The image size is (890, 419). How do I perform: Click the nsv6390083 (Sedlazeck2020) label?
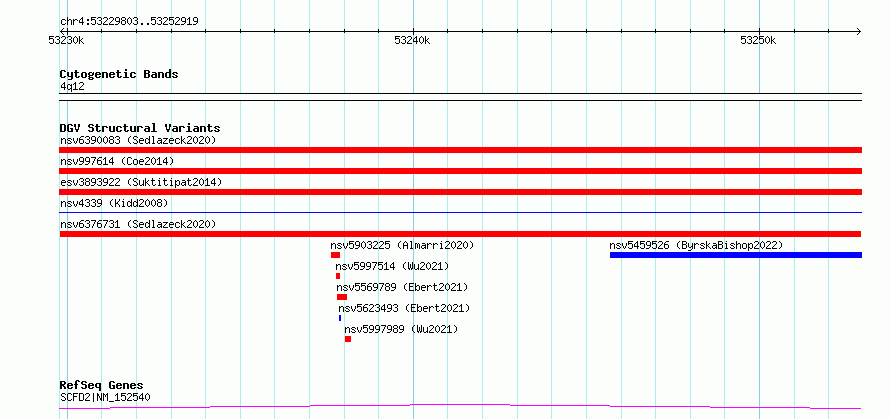tap(138, 140)
